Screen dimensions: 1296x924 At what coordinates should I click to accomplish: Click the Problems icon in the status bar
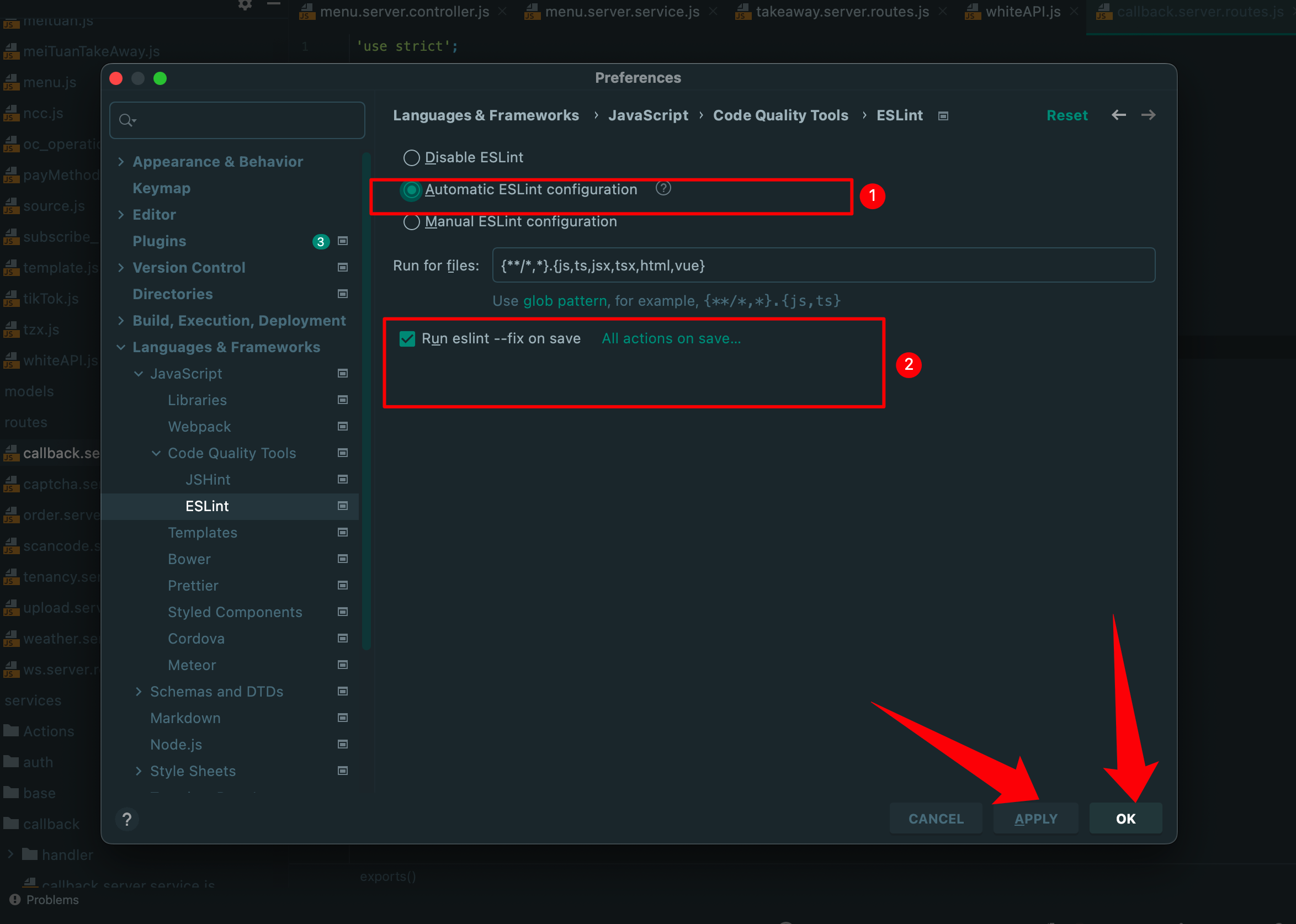point(14,900)
